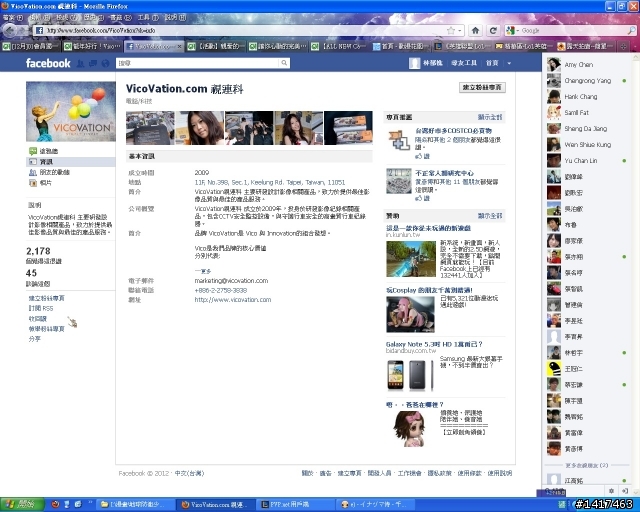Image resolution: width=640 pixels, height=512 pixels.
Task: Open the fifth photo showing product boxes
Action: click(348, 128)
